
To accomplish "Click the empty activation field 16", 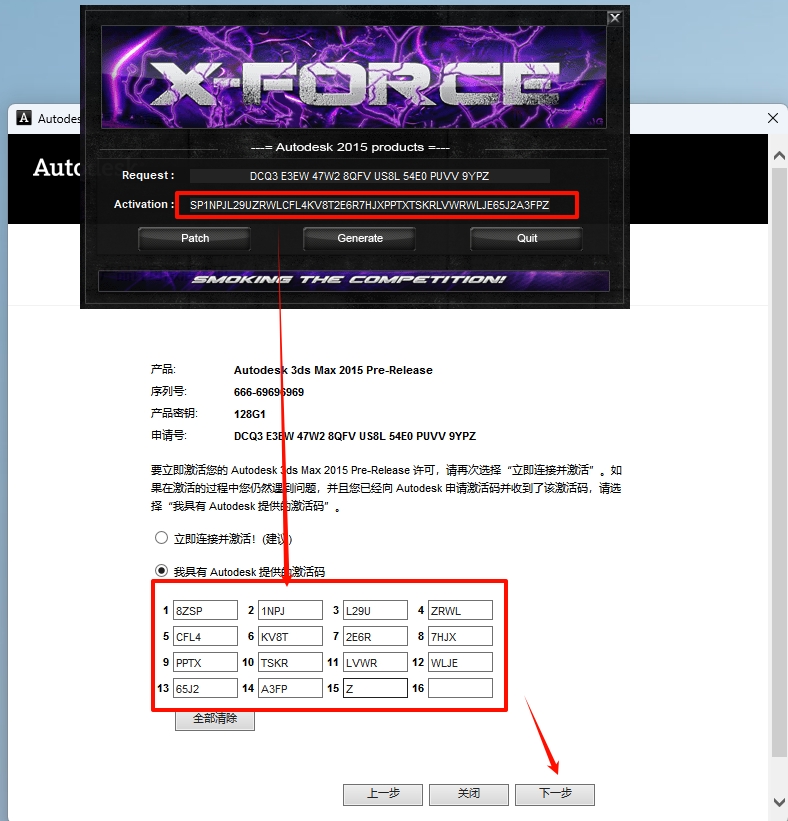I will [460, 688].
